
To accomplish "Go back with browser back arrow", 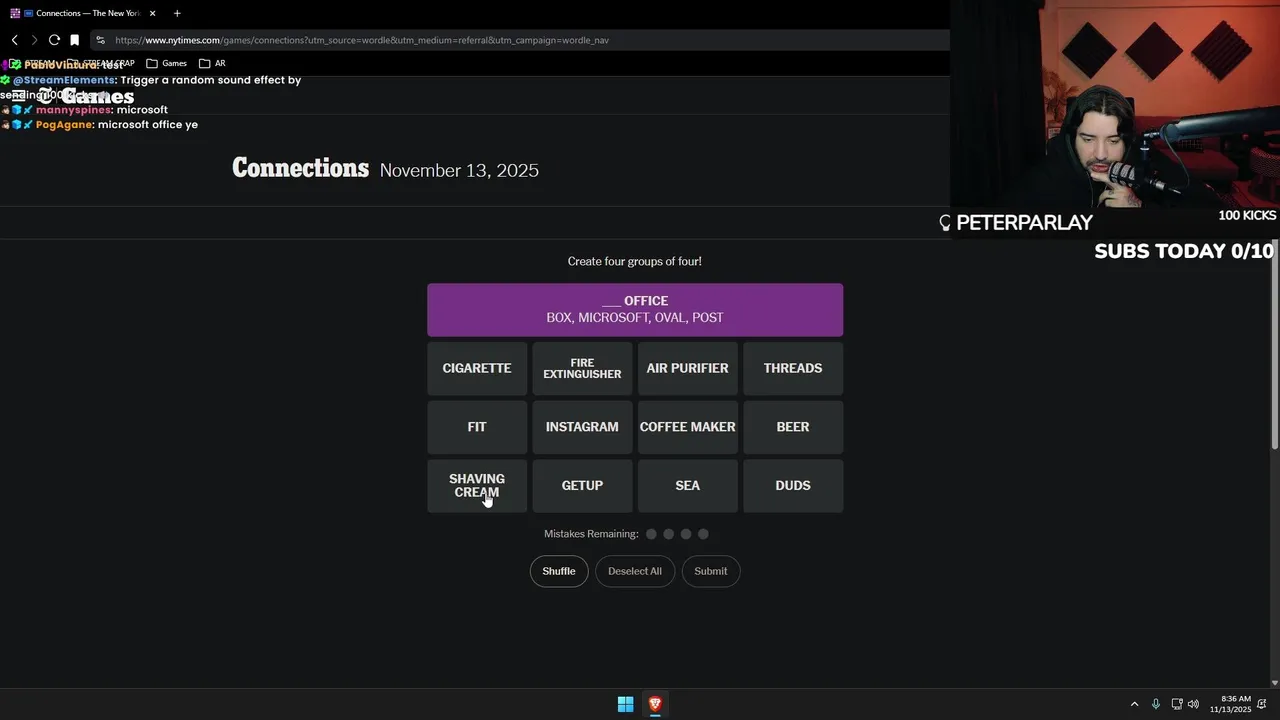I will [15, 40].
